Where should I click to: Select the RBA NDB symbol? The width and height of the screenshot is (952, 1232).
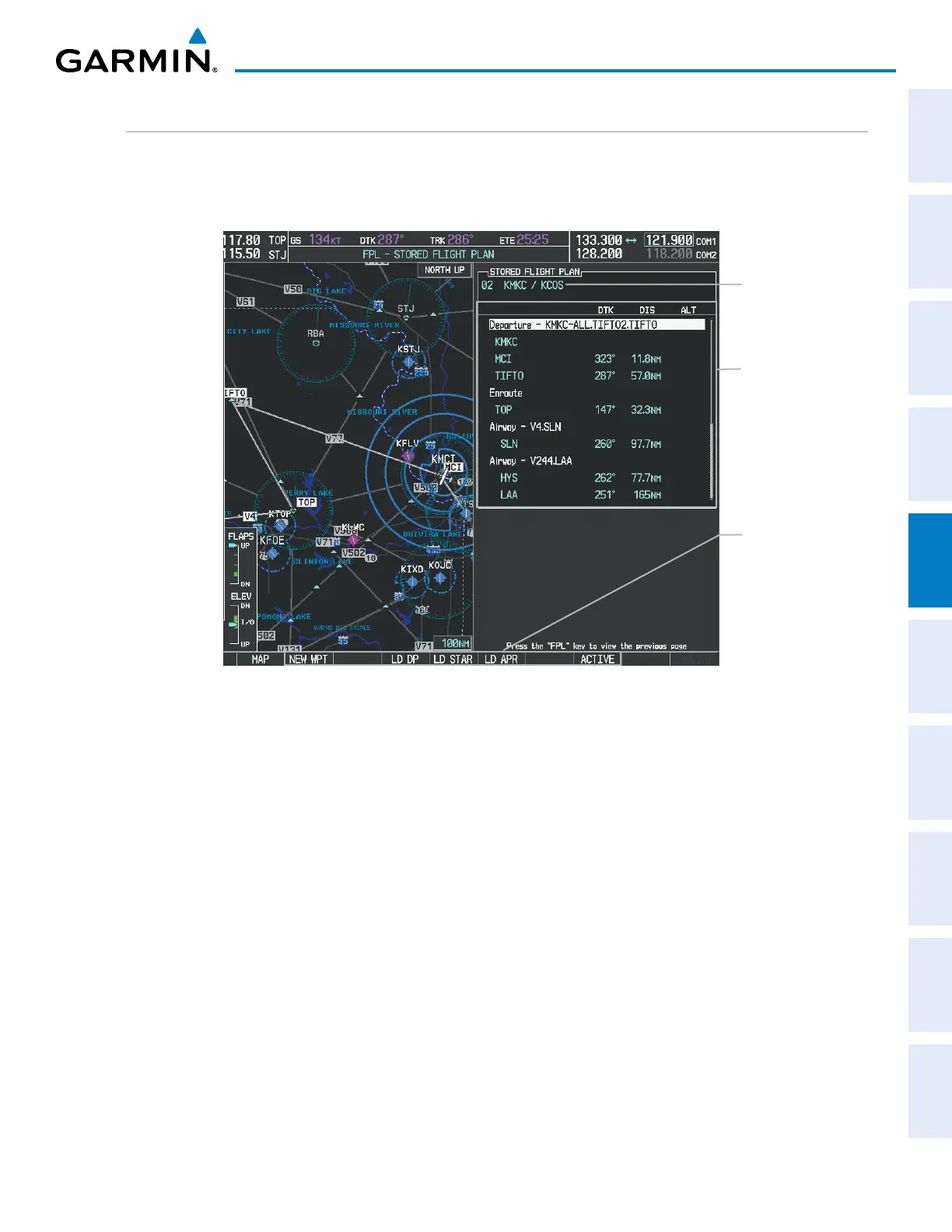(x=316, y=342)
